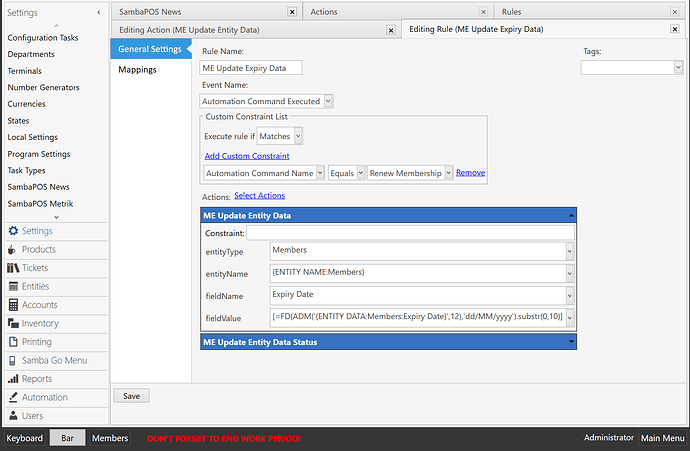Click the Administrator user label
690x451 pixels.
click(x=608, y=438)
